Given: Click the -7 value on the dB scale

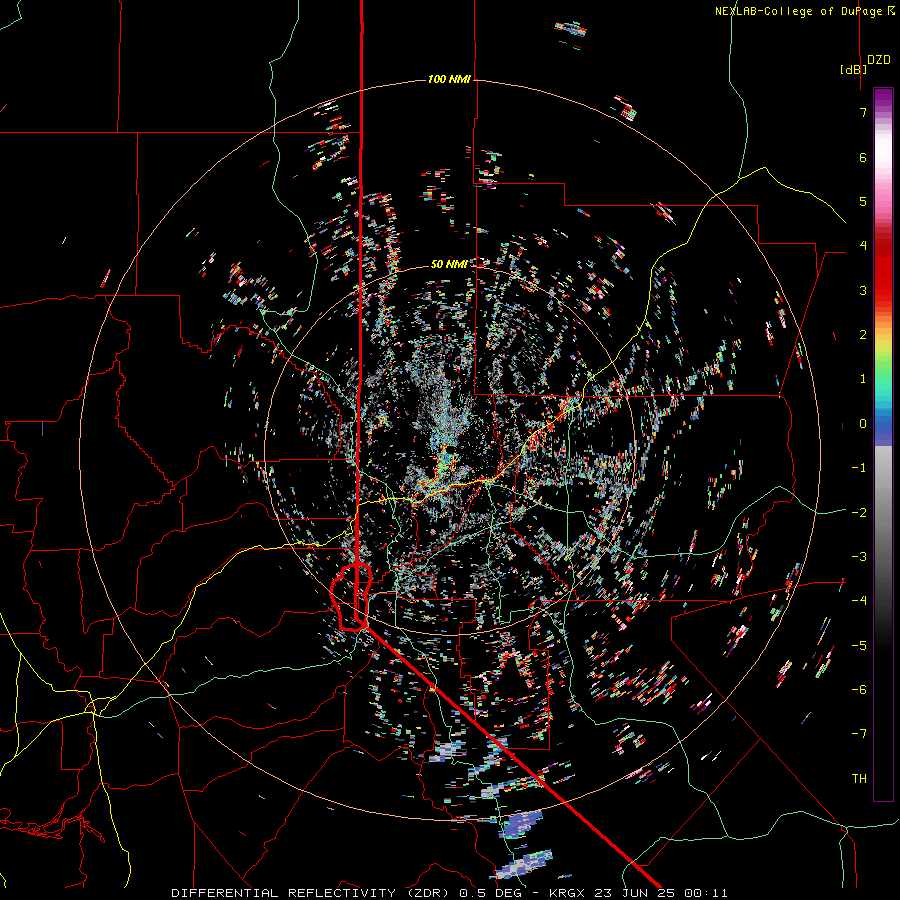Looking at the screenshot, I should pos(859,734).
